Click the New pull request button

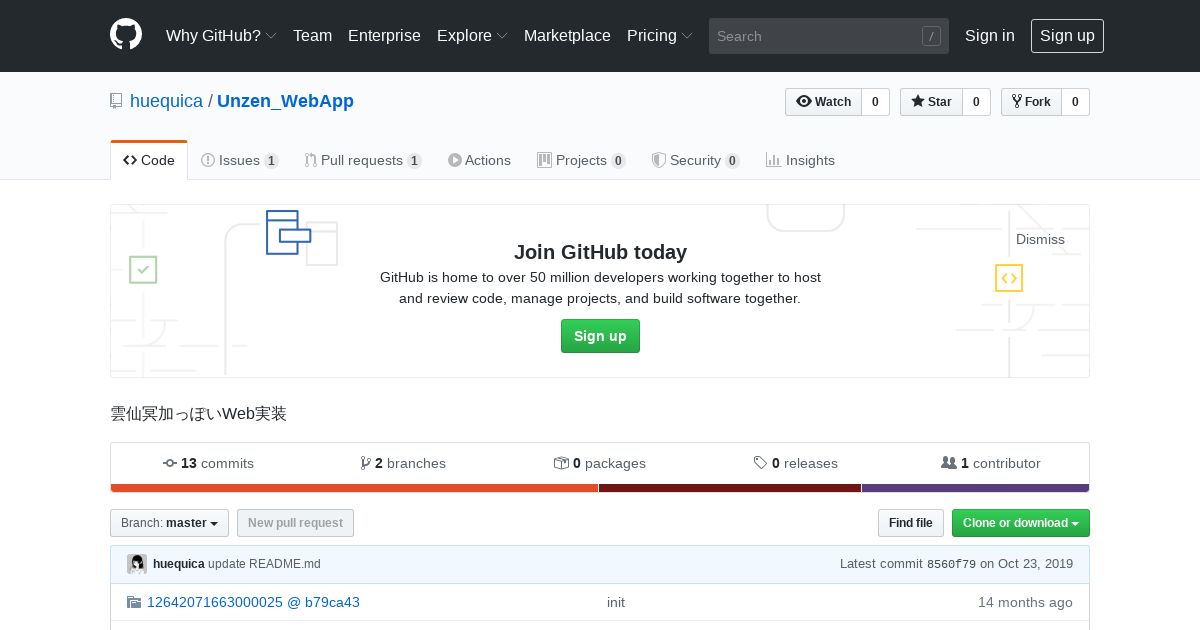coord(295,523)
